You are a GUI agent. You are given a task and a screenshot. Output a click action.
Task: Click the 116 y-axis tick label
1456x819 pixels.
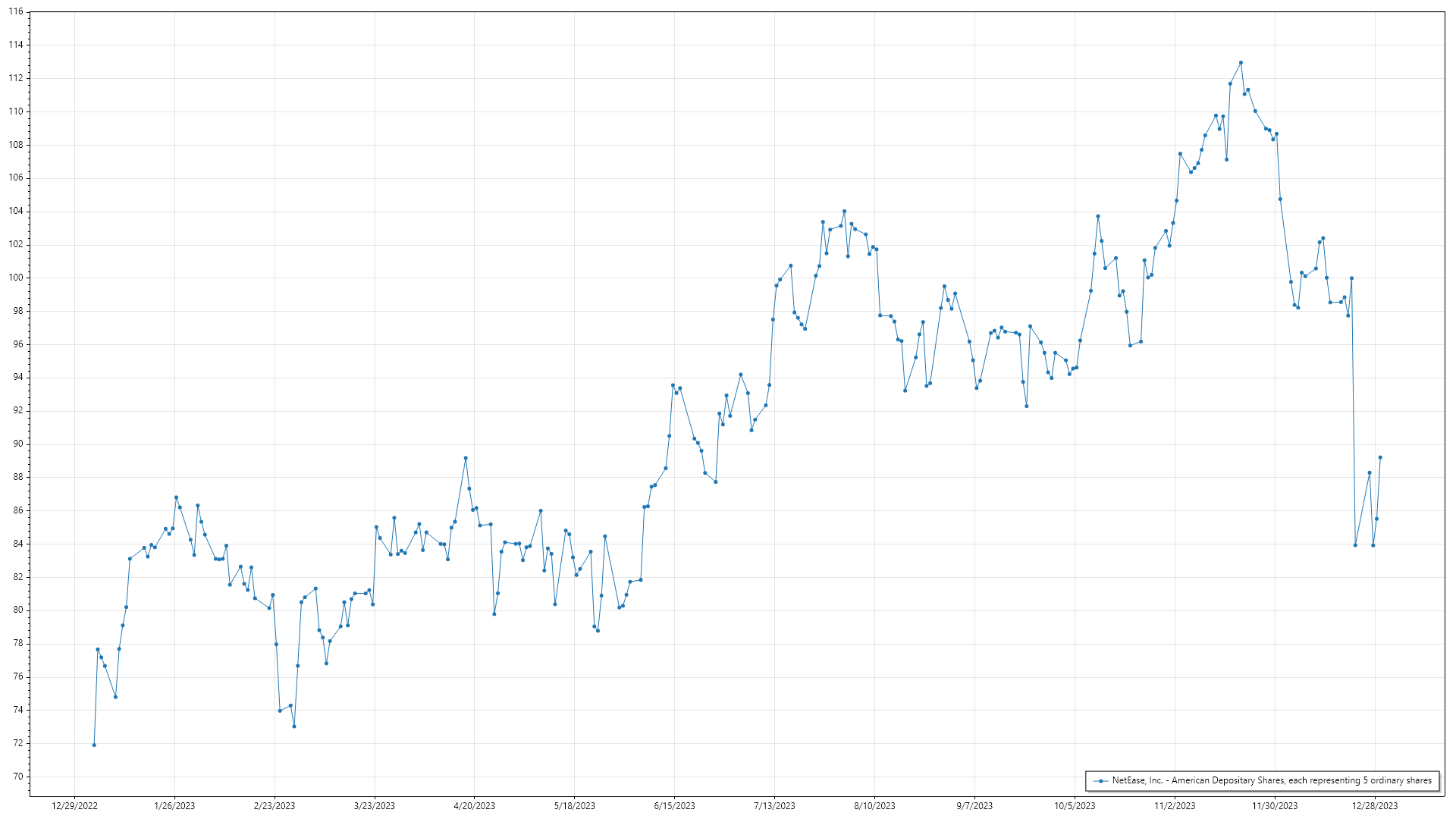pos(16,12)
